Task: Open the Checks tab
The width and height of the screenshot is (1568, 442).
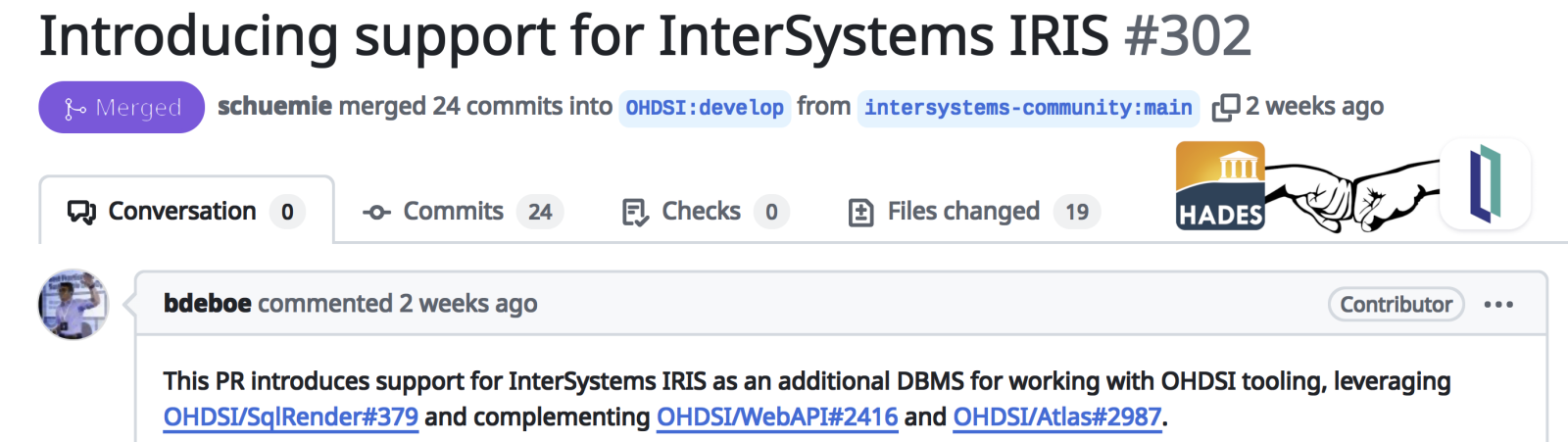Action: pos(706,211)
